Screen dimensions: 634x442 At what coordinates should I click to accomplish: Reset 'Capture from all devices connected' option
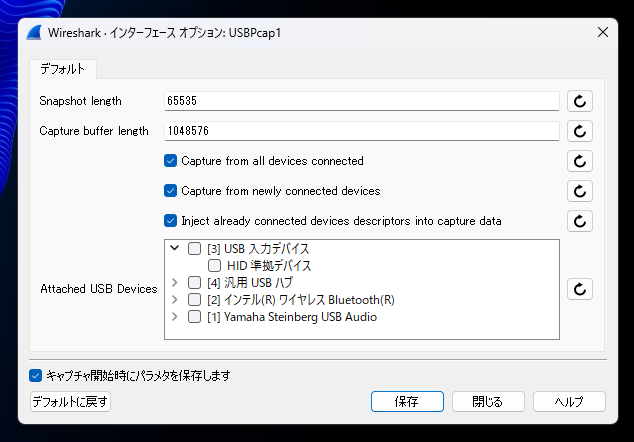click(580, 161)
